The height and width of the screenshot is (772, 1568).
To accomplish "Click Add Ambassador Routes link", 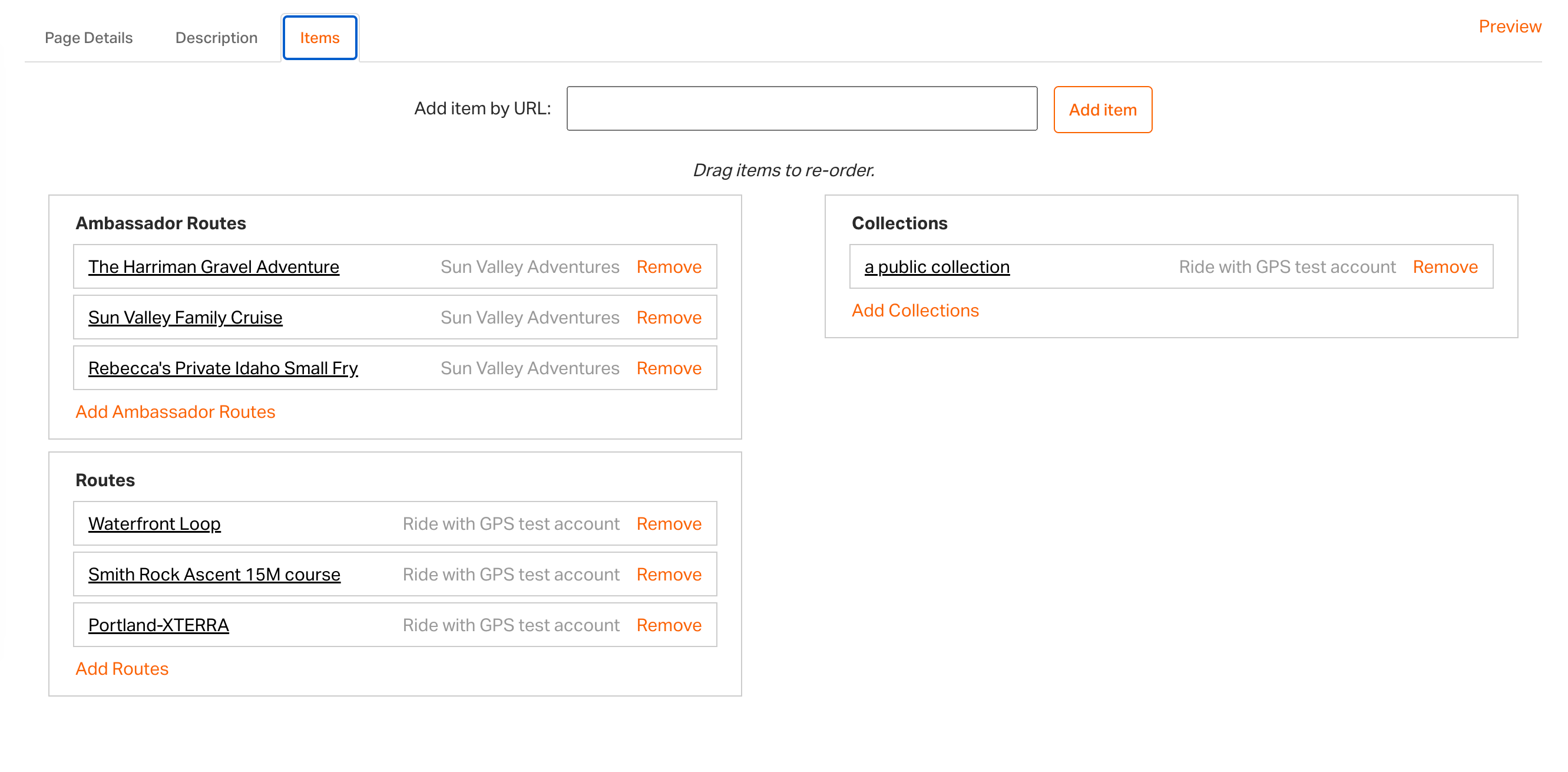I will pyautogui.click(x=176, y=411).
